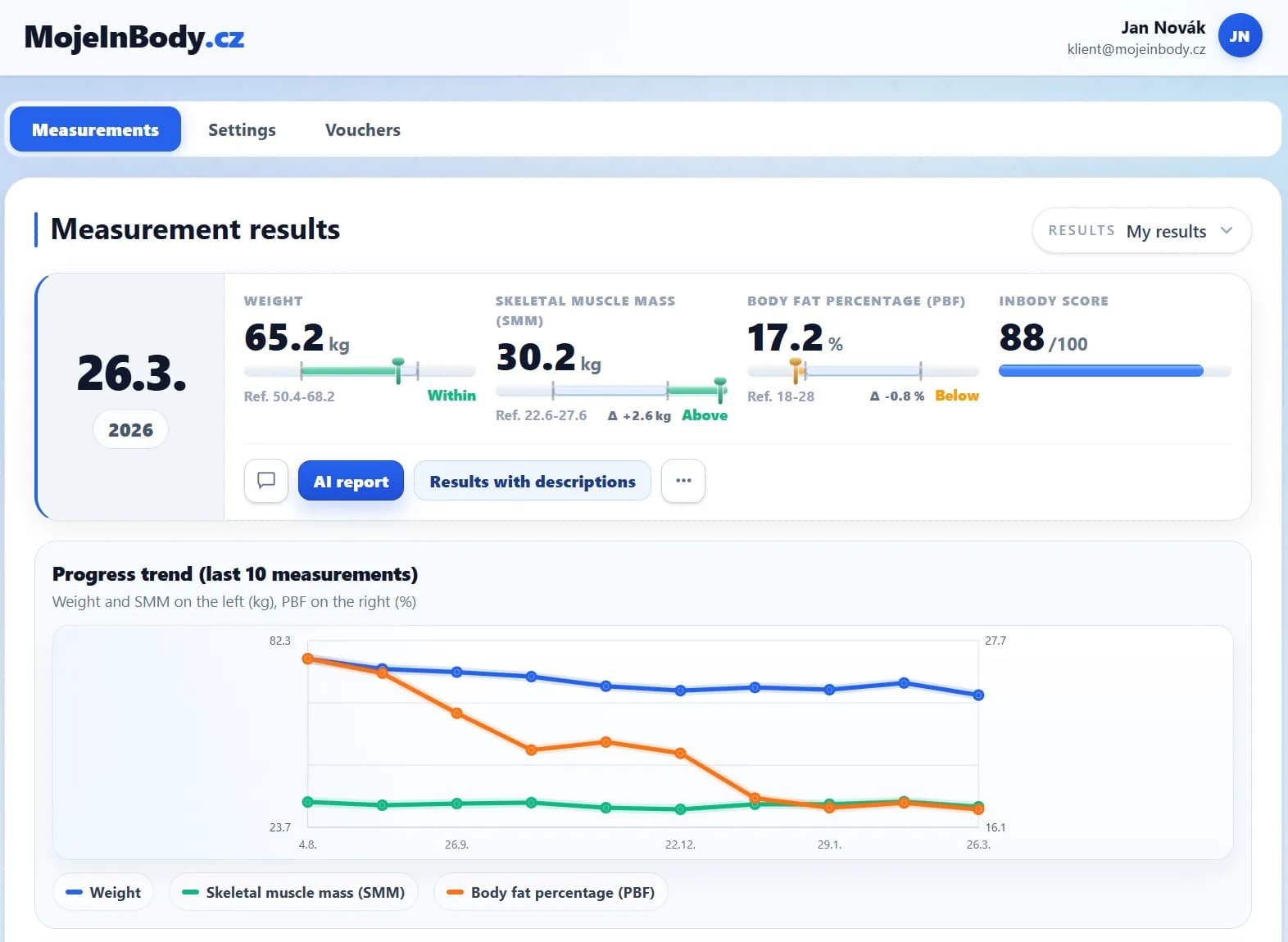Click the Jan Novák user name
1288x942 pixels.
point(1163,28)
